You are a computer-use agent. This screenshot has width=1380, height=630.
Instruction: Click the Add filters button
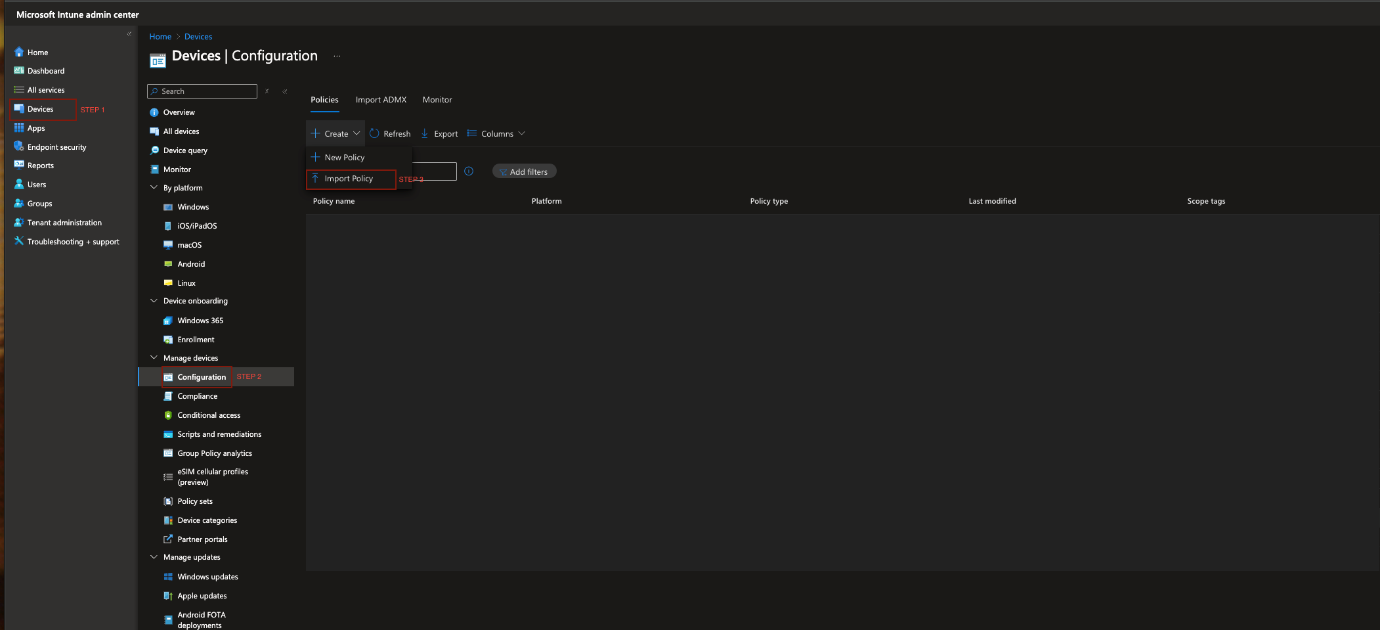pos(524,172)
